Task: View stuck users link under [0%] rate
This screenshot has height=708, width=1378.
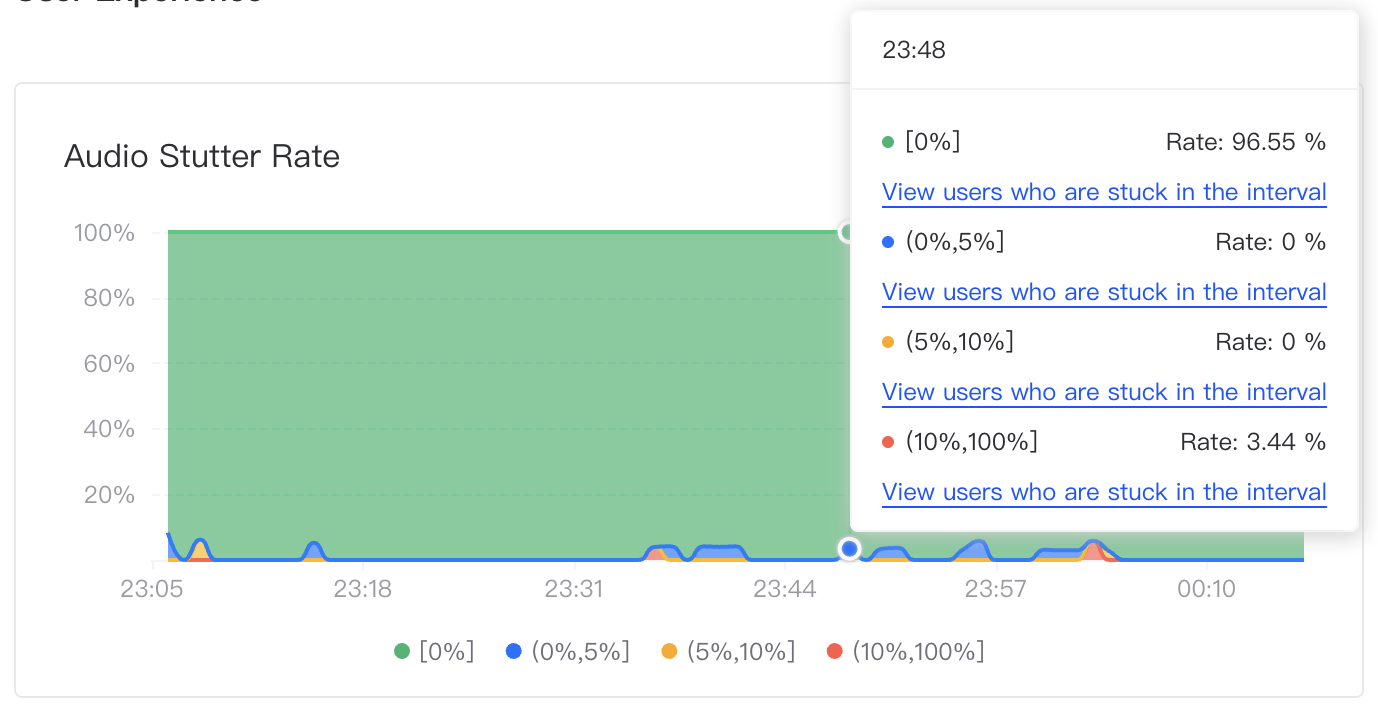Action: point(1104,192)
